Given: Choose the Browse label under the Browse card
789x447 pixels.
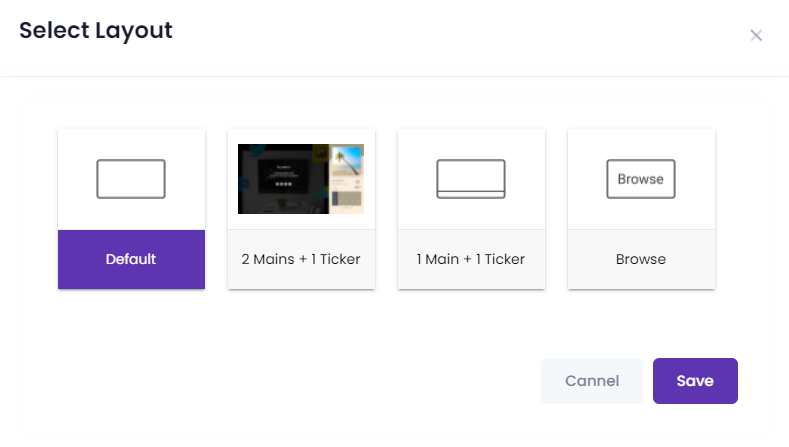Looking at the screenshot, I should pyautogui.click(x=641, y=259).
